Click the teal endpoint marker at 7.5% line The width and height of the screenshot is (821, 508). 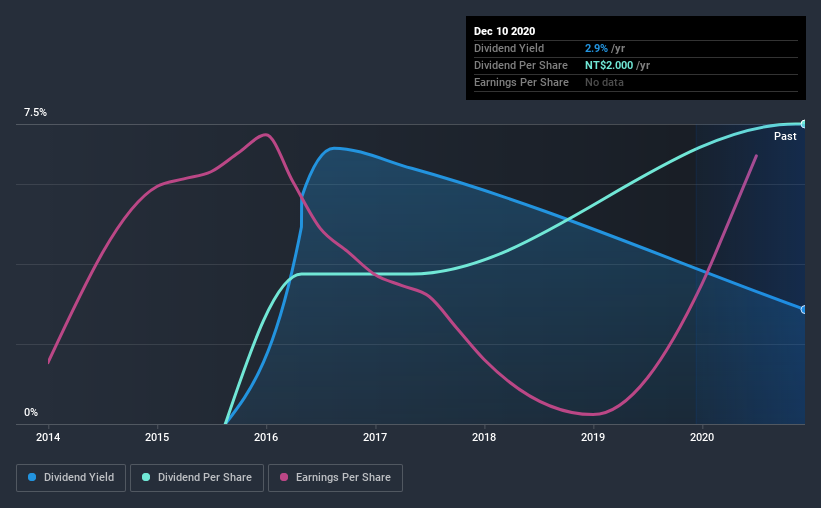tap(804, 124)
